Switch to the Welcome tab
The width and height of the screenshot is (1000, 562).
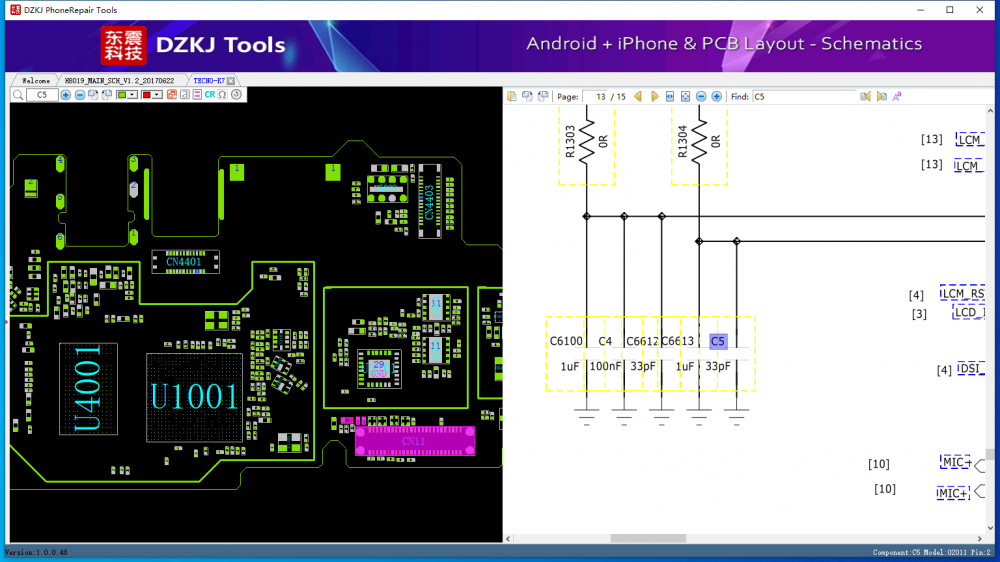36,80
